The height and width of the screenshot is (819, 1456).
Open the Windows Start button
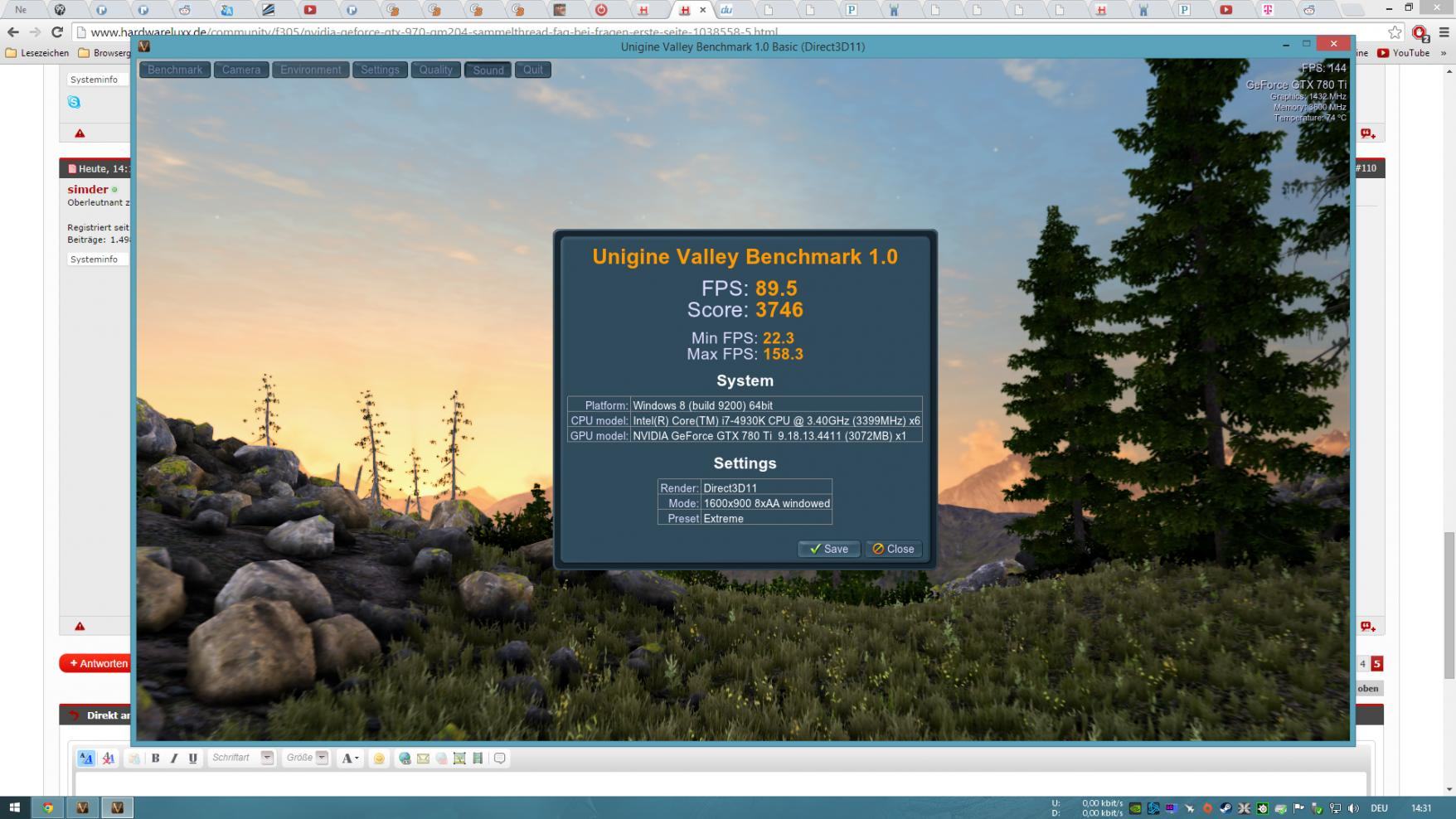[14, 807]
